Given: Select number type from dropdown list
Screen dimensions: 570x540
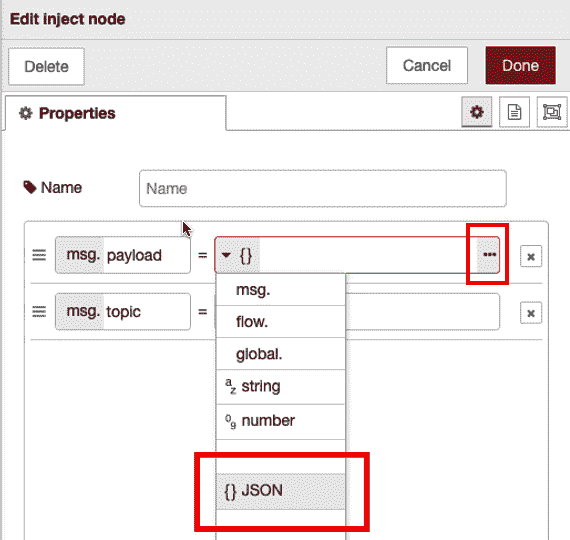Looking at the screenshot, I should click(280, 421).
